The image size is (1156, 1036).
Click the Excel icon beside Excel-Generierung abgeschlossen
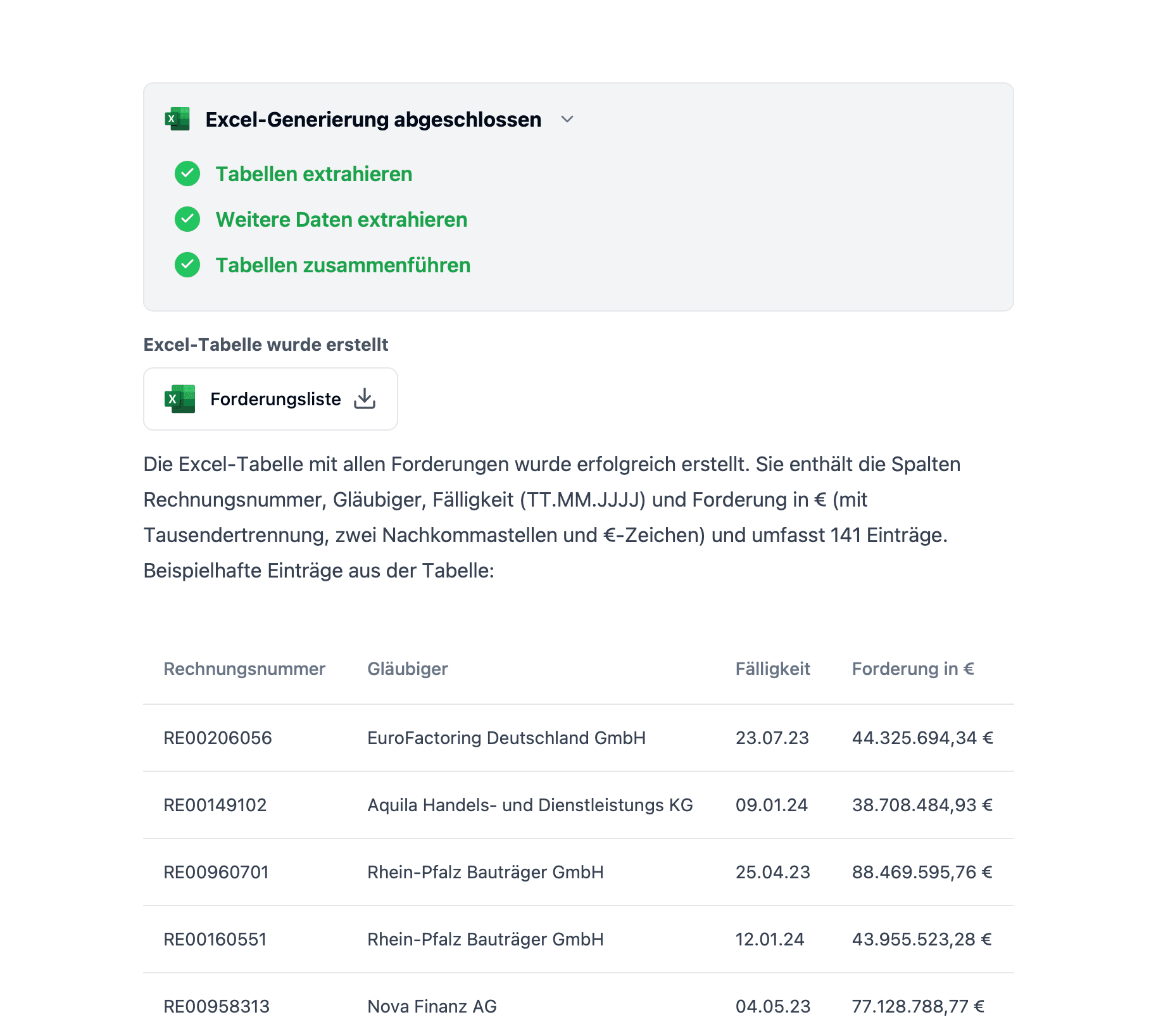[x=177, y=119]
